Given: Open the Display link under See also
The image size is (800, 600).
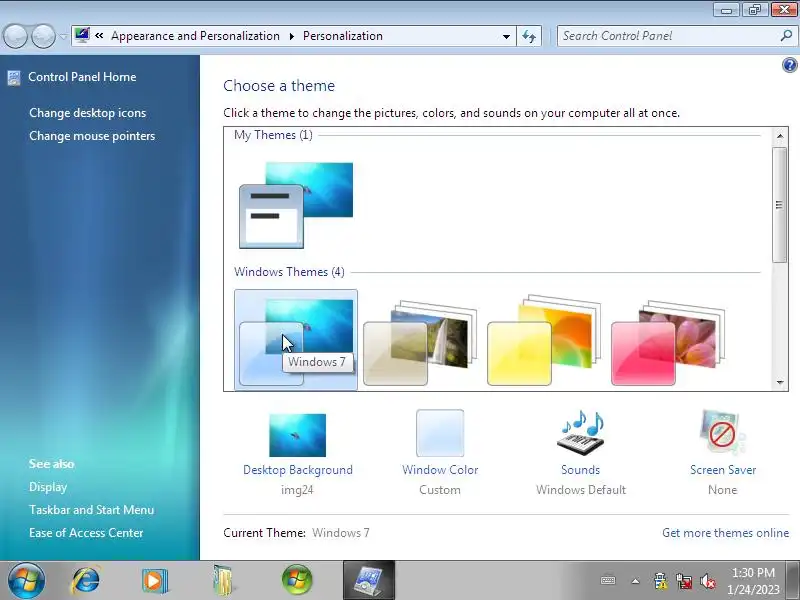Looking at the screenshot, I should pyautogui.click(x=48, y=487).
